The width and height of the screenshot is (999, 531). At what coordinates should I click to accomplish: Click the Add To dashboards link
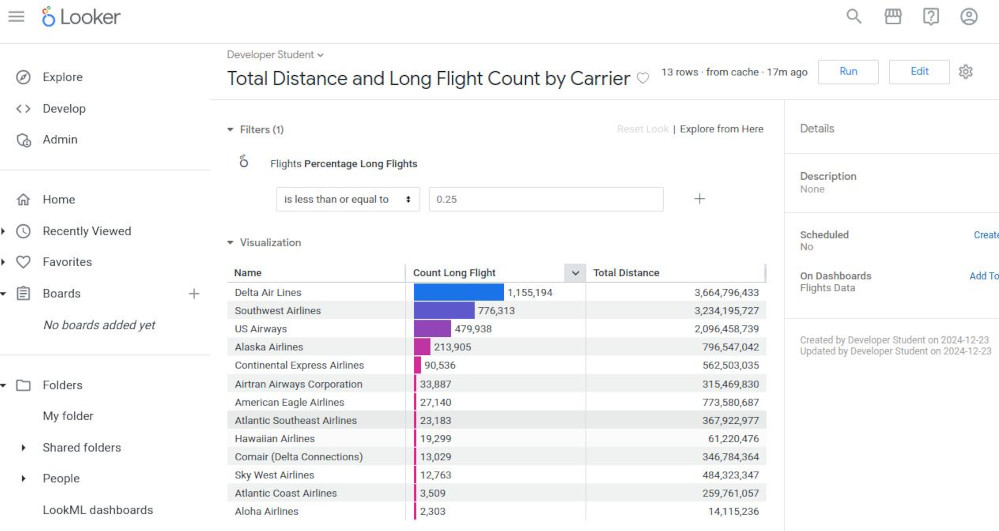pos(984,275)
